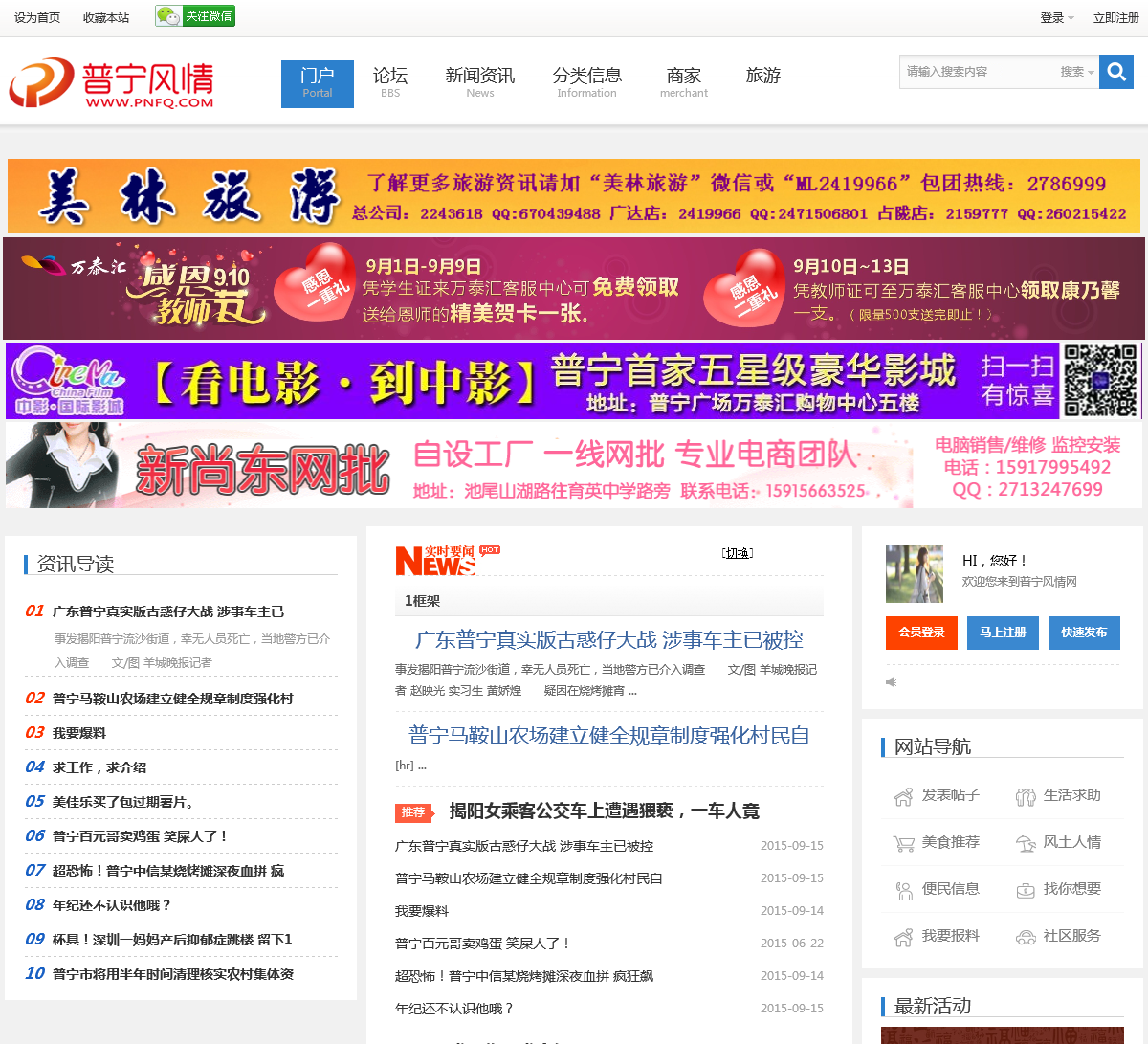
Task: Open the 新闻资讯 News tab
Action: click(480, 83)
